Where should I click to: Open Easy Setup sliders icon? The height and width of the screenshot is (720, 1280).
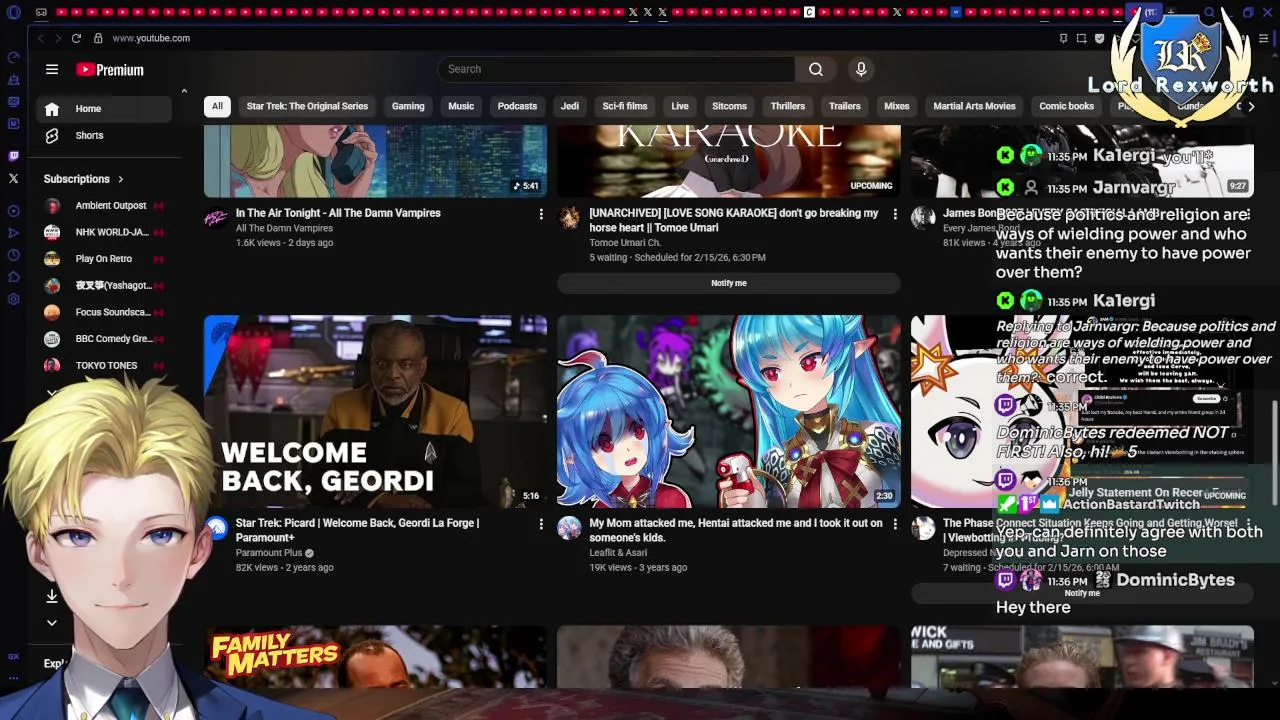pos(1264,38)
